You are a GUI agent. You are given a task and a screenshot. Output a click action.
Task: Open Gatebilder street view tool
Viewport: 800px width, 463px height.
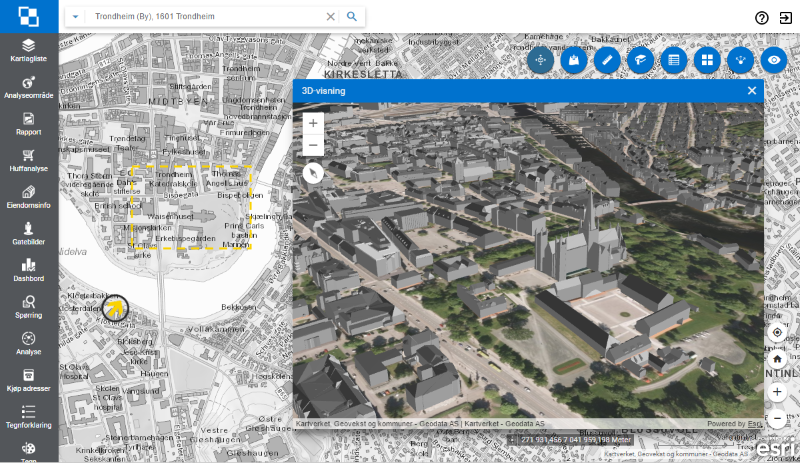tap(29, 232)
